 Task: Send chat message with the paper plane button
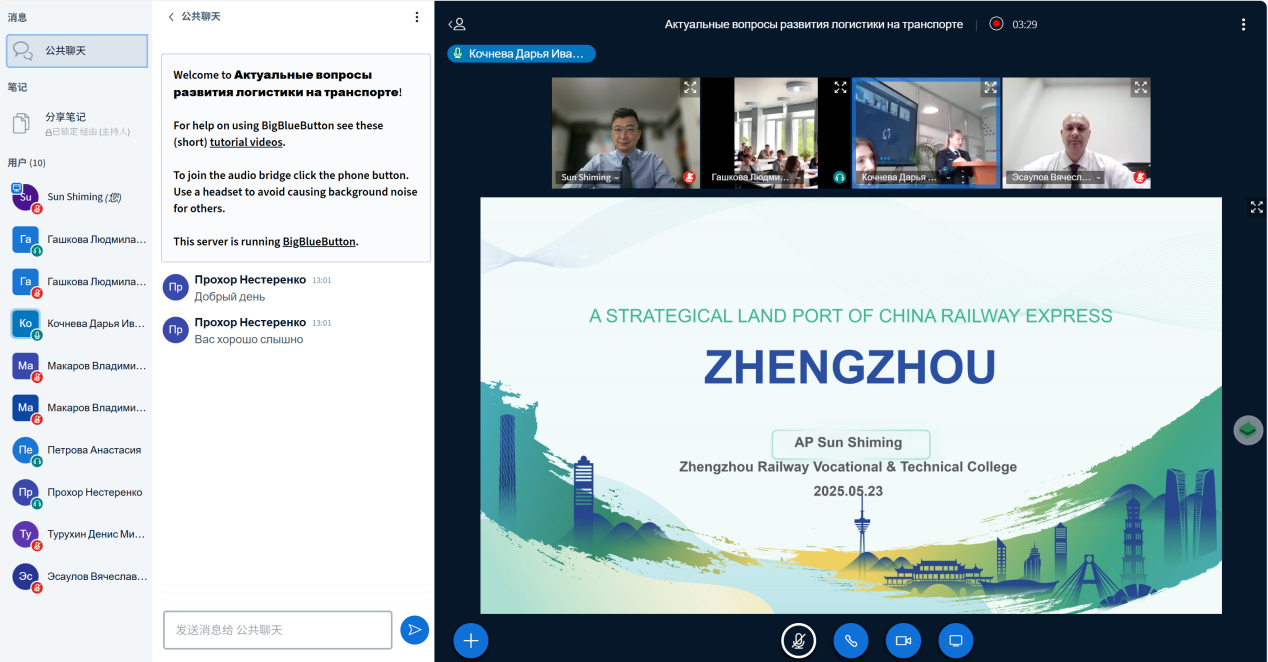(x=414, y=629)
